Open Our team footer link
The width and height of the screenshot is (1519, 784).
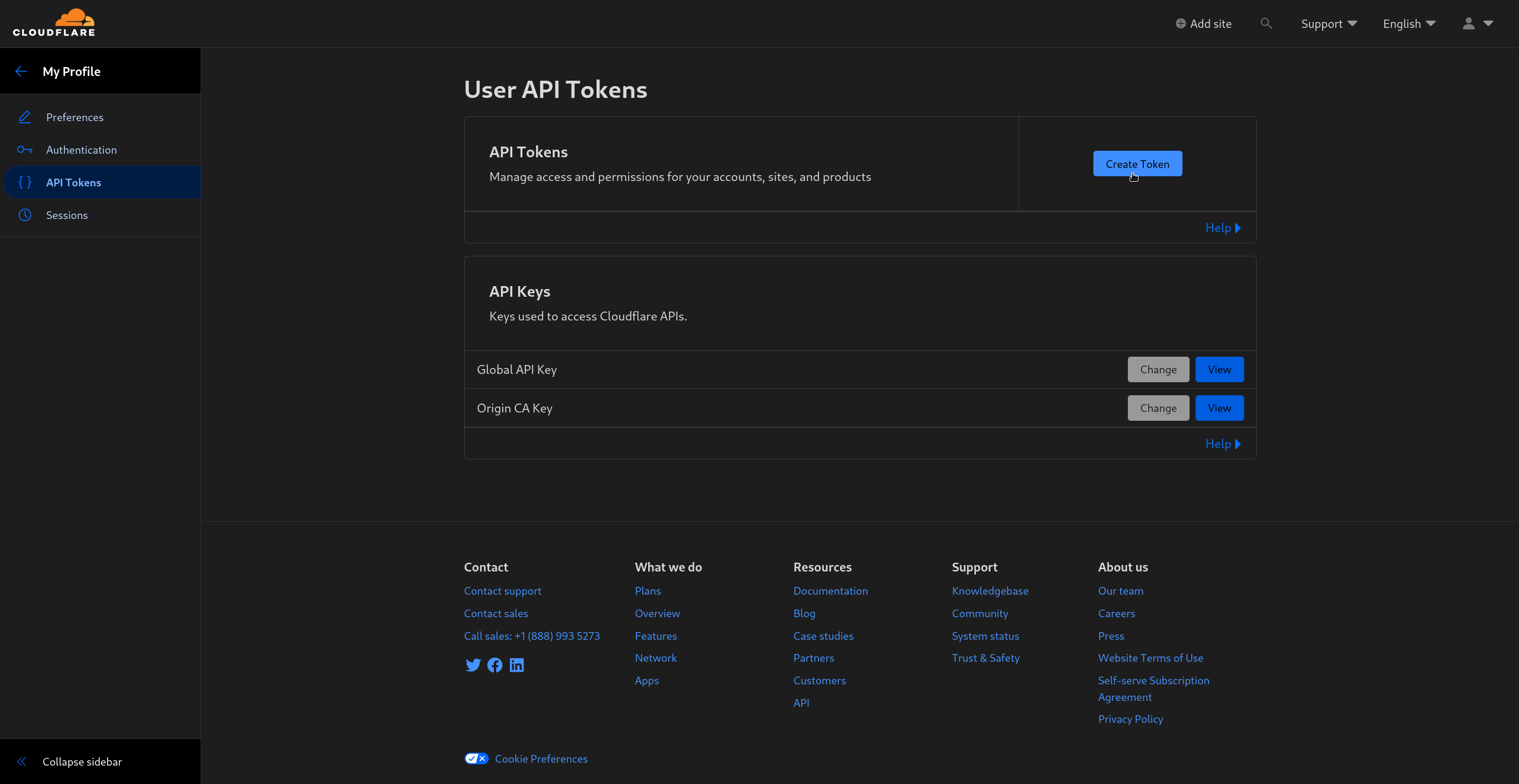1121,591
